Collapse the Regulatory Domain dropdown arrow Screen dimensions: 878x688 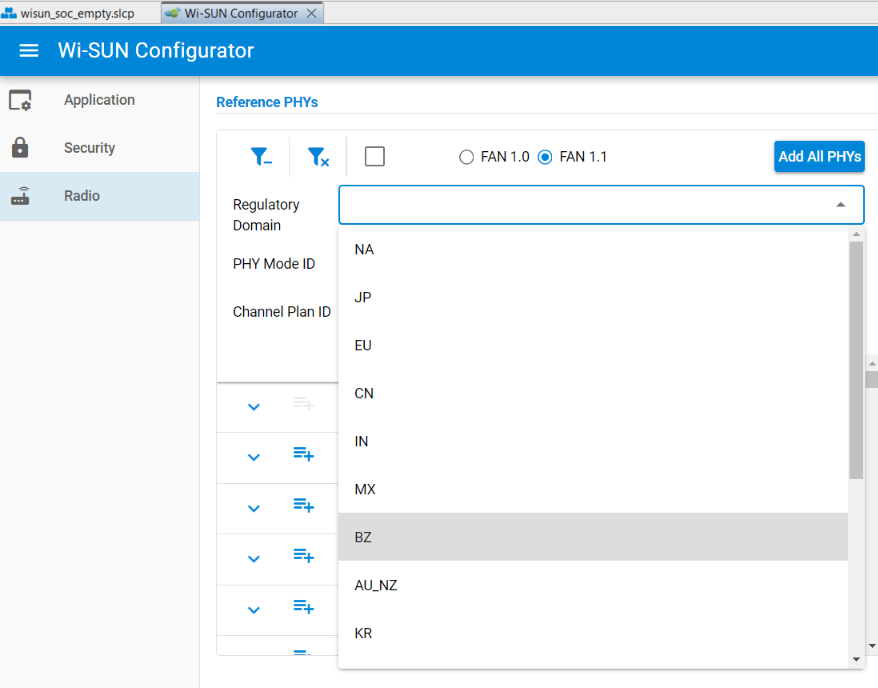(841, 205)
